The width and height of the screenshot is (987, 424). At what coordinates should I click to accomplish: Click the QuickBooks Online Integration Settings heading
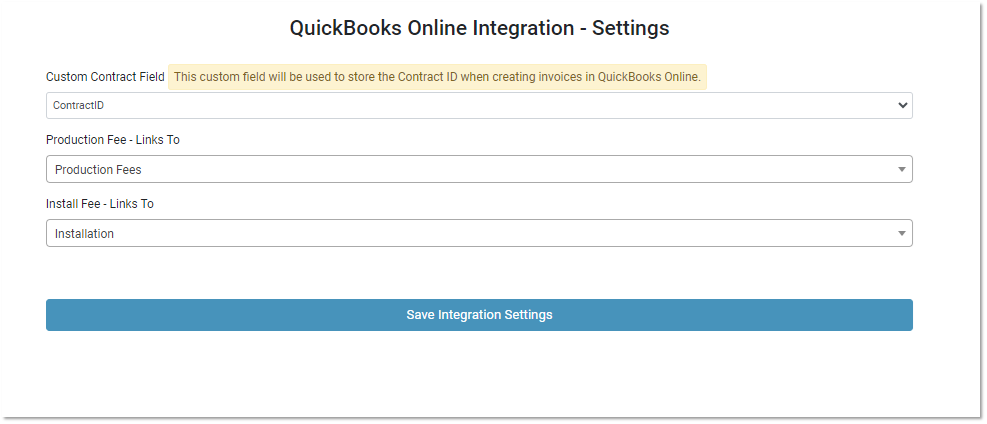[479, 28]
